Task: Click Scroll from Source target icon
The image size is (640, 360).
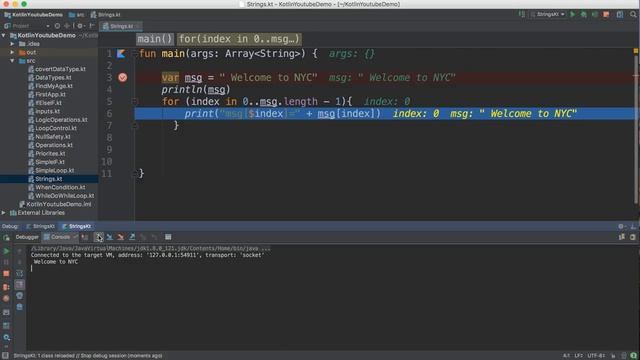Action: point(57,26)
